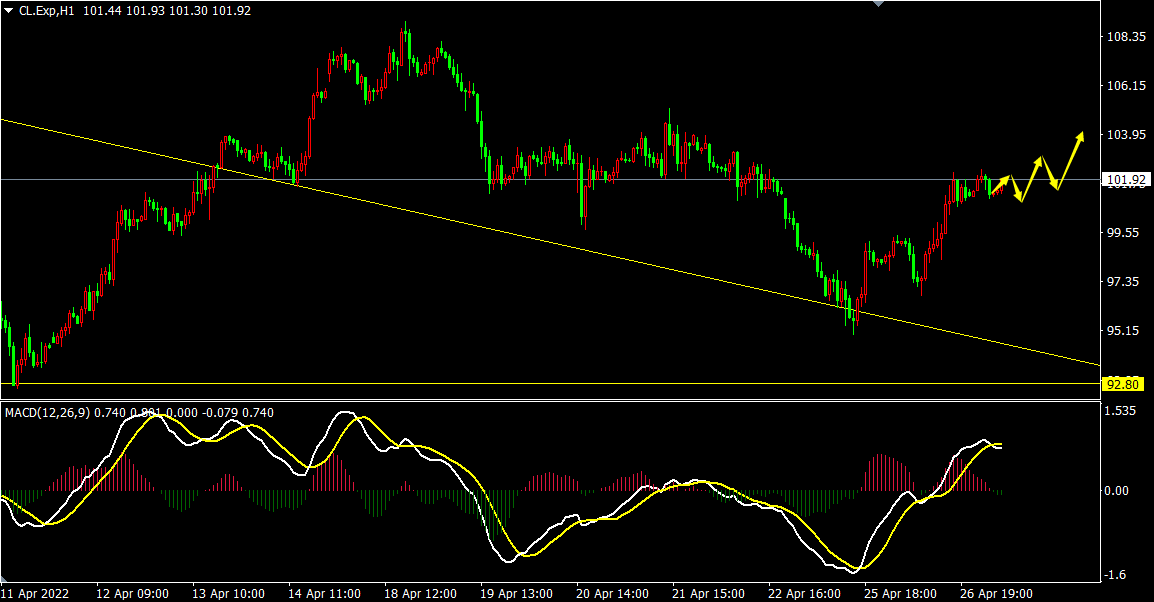1154x602 pixels.
Task: Click the MACD(12,26,9) indicator label
Action: pyautogui.click(x=48, y=412)
